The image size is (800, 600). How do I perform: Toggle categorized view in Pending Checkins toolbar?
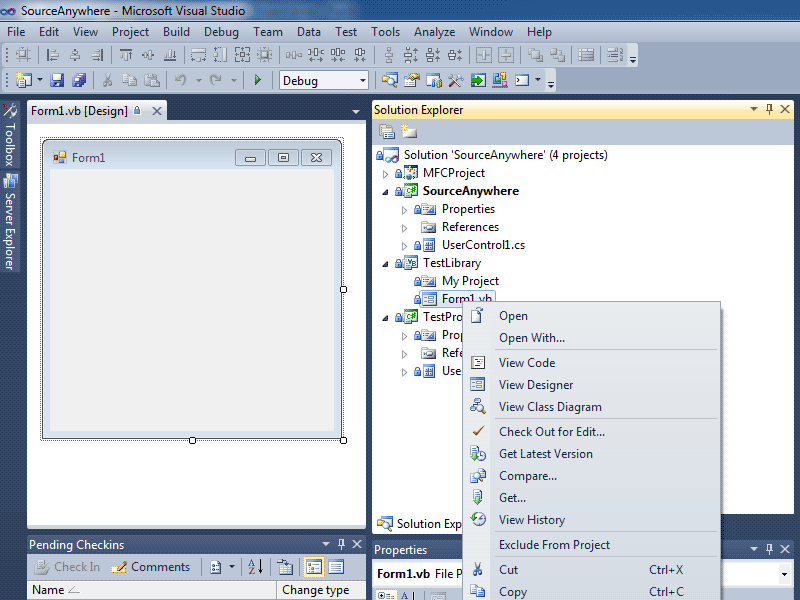315,566
